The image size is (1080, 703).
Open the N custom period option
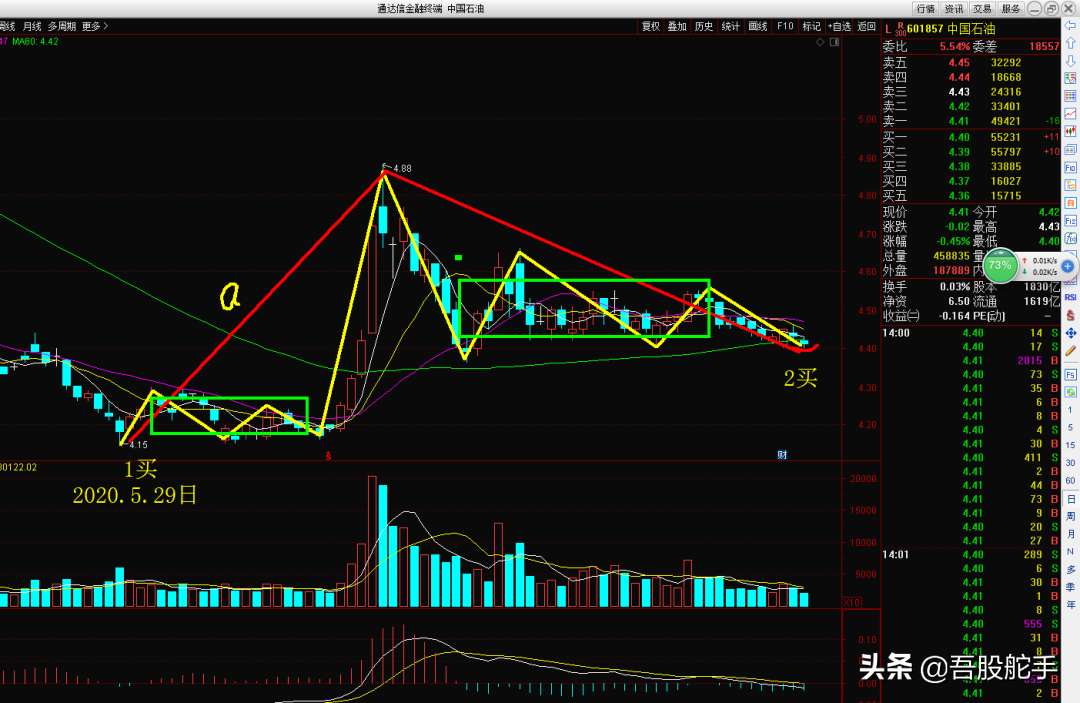(1070, 552)
